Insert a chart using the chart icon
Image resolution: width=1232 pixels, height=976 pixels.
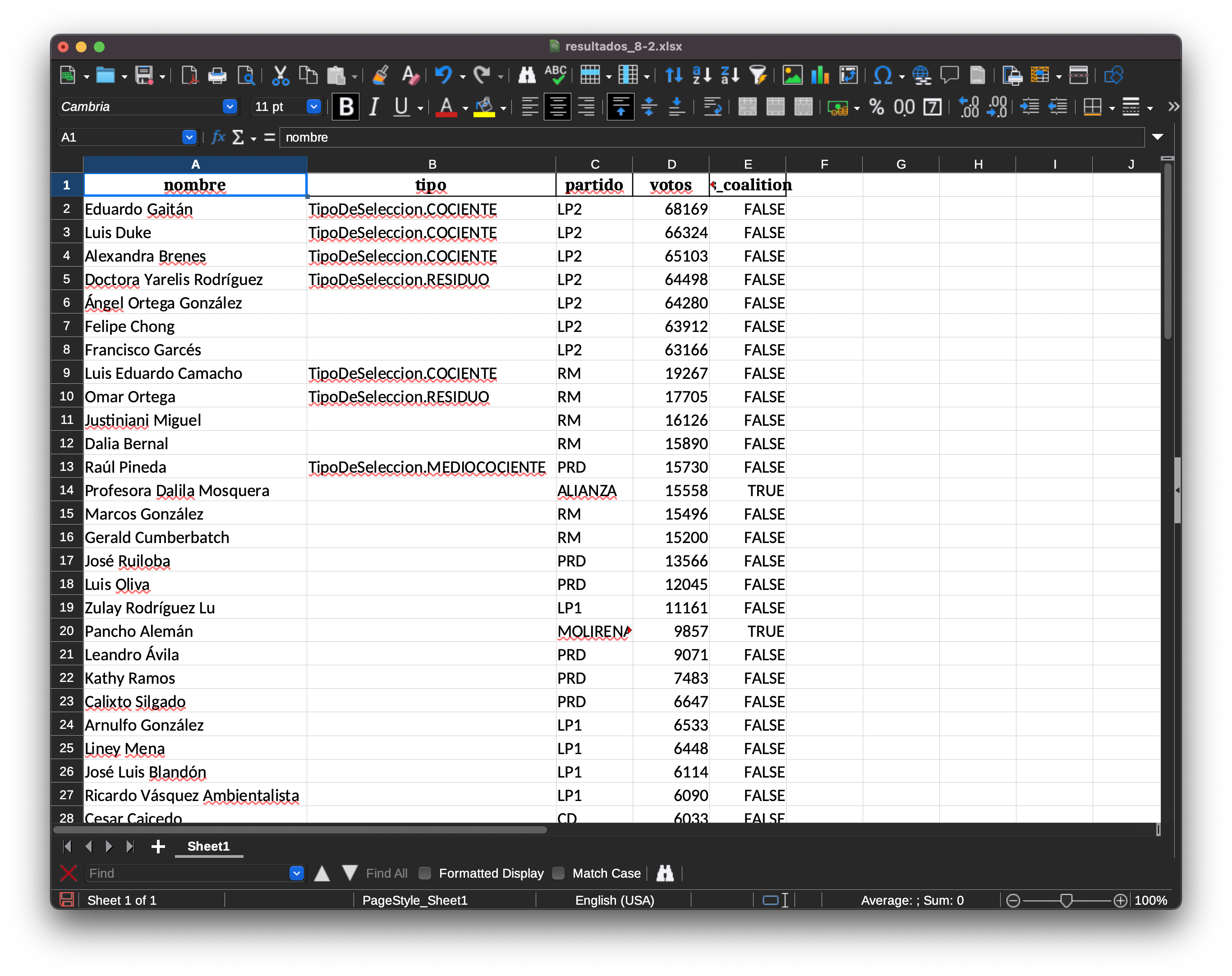[x=820, y=75]
